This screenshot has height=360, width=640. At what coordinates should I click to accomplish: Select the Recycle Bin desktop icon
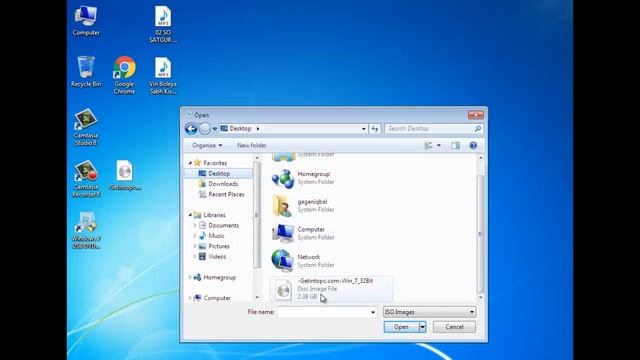pos(86,72)
